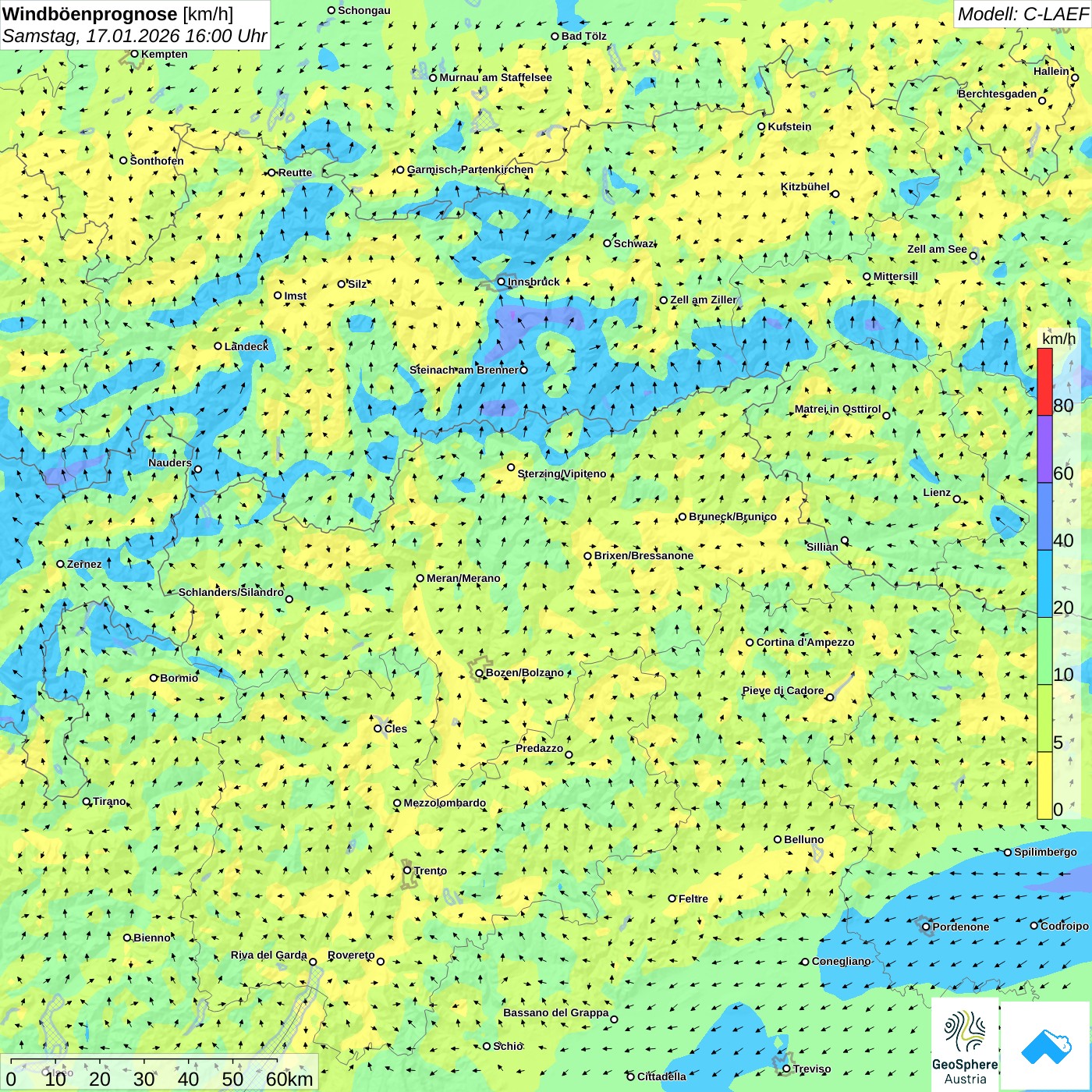The image size is (1092, 1092).
Task: Click the Schlanders/Silandro label
Action: click(x=232, y=592)
